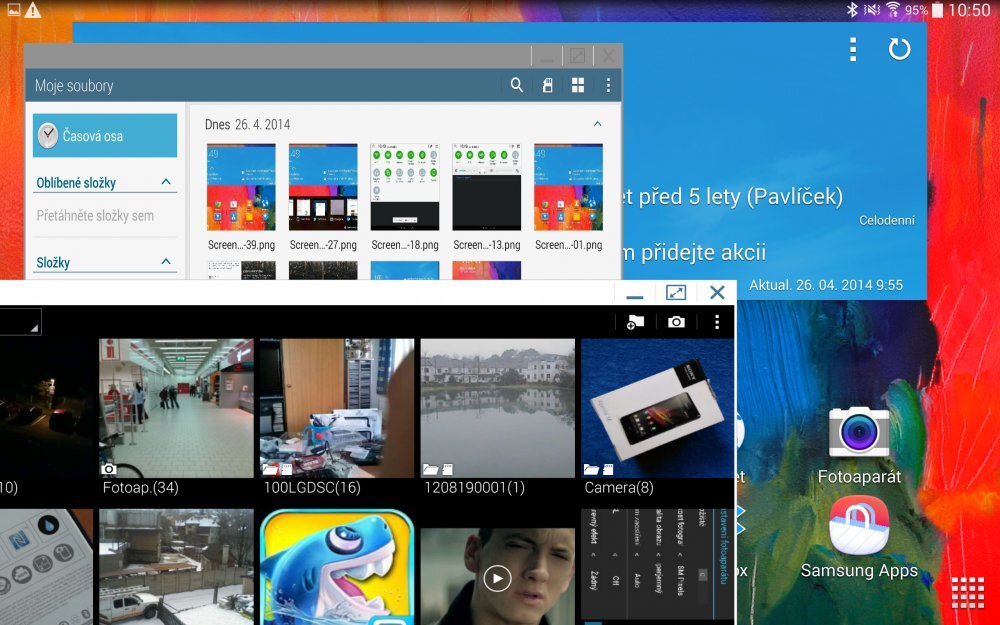Open the gallery overflow menu
The width and height of the screenshot is (1000, 625).
pyautogui.click(x=717, y=322)
